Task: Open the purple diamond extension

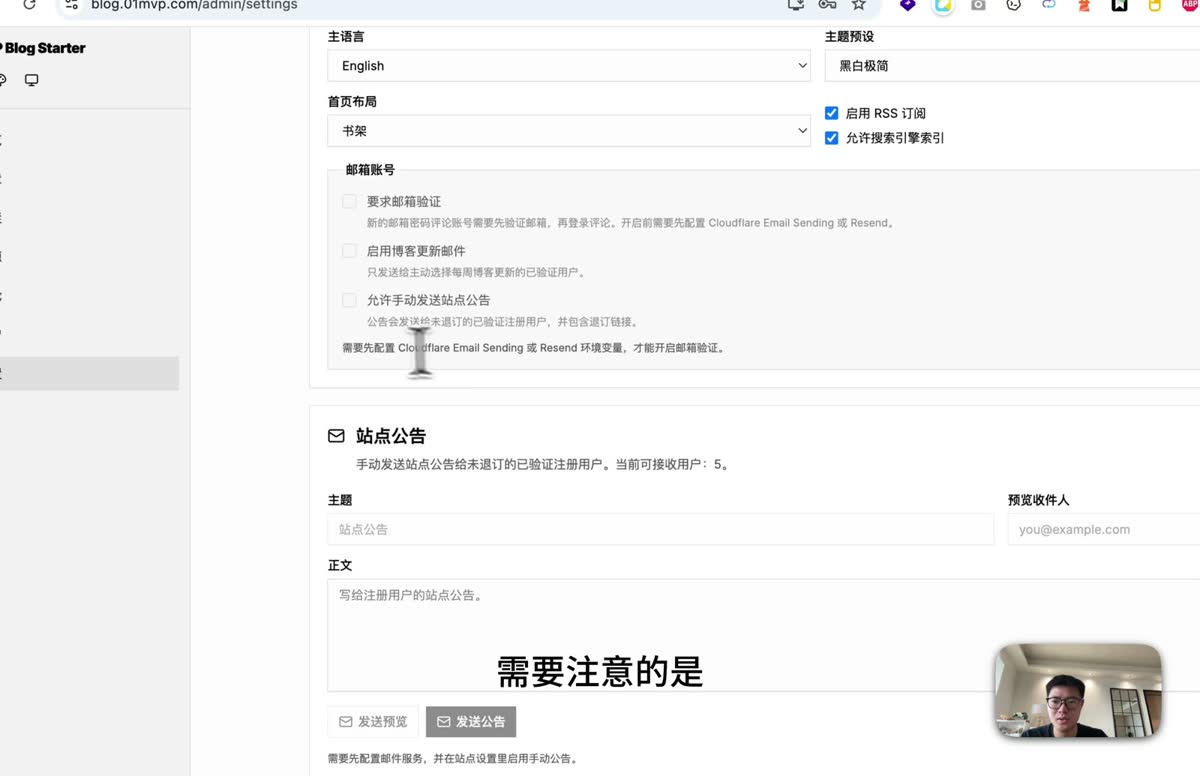Action: coord(908,5)
